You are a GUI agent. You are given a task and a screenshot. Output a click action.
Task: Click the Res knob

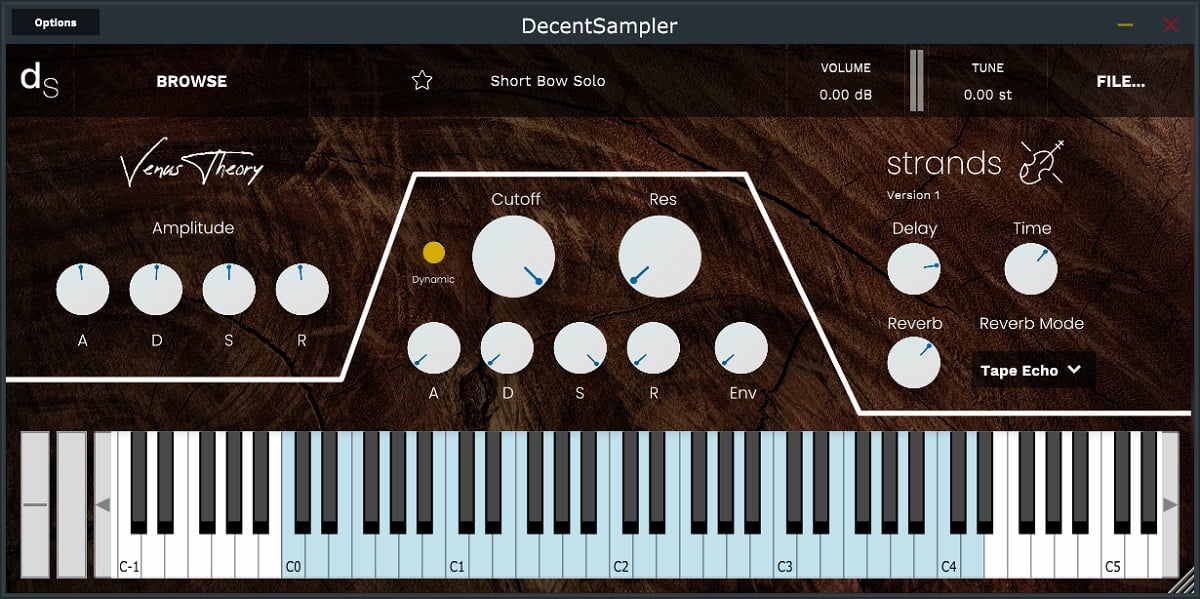pos(660,256)
